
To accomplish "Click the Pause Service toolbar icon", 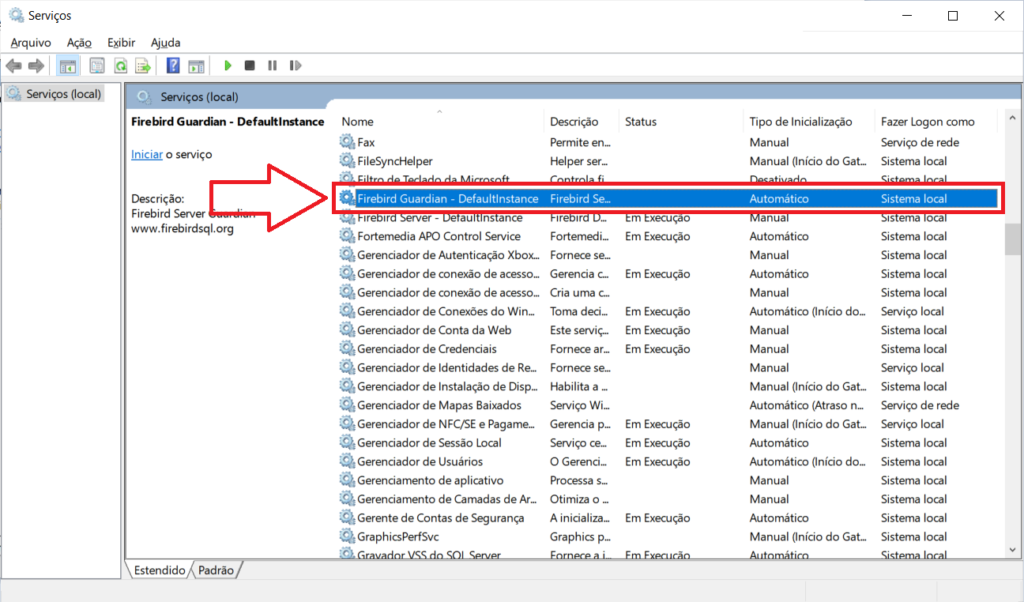I will click(272, 66).
